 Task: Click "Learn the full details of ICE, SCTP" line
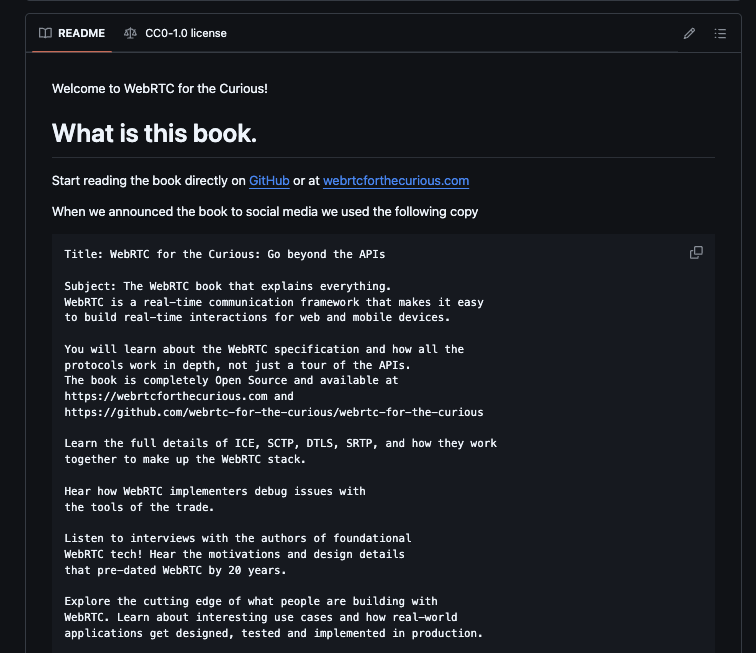[x=281, y=443]
